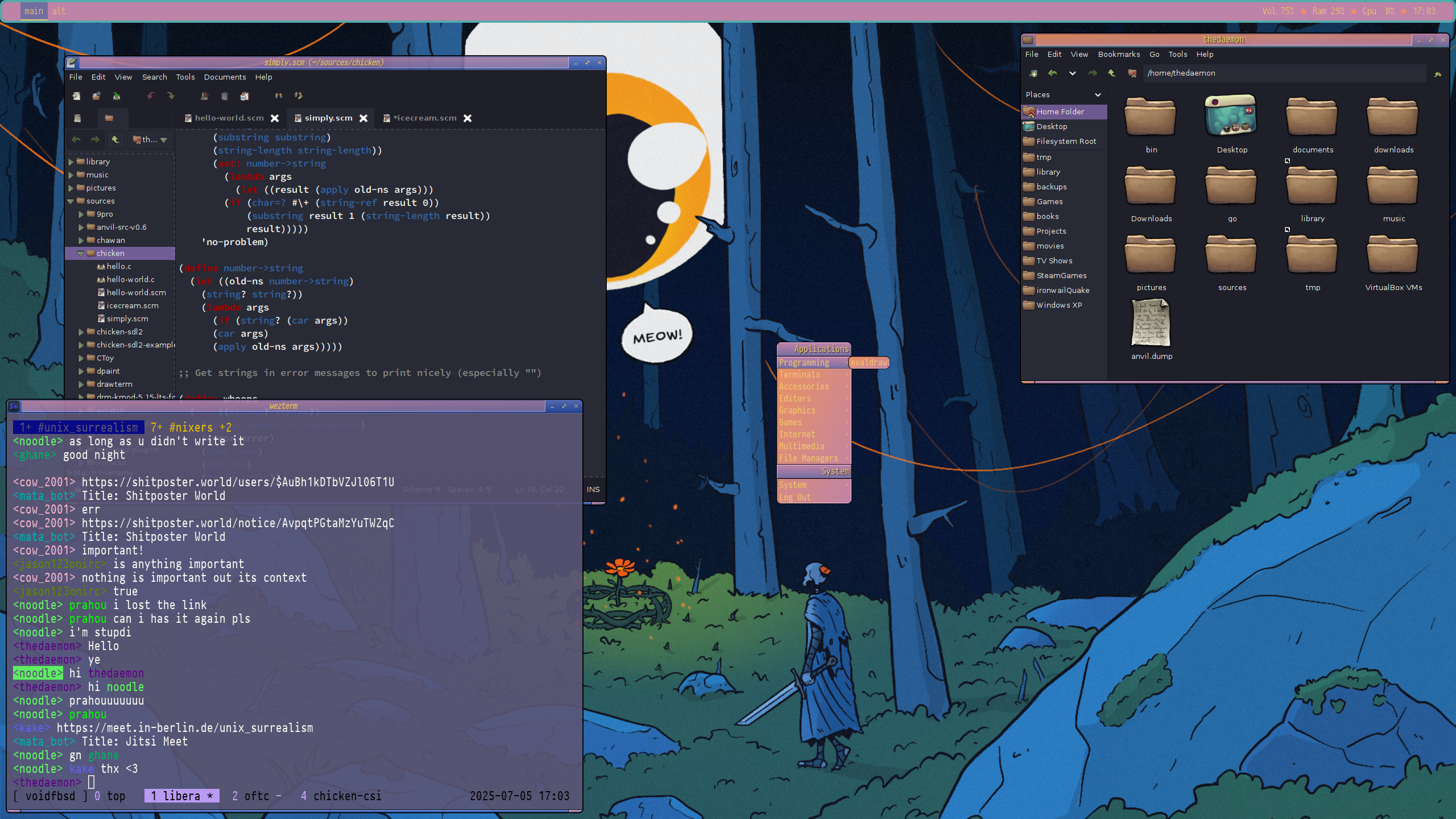Viewport: 1456px width, 819px height.
Task: Expand the pictures folder in editor tree
Action: pos(71,188)
